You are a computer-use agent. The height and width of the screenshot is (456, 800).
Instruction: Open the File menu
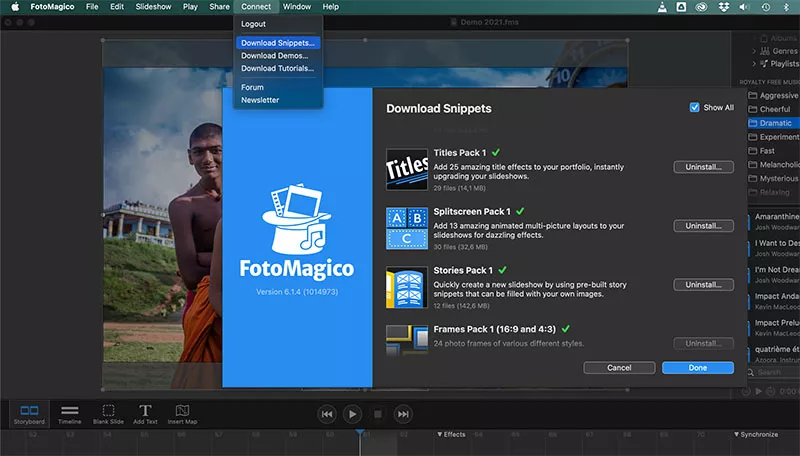coord(92,7)
